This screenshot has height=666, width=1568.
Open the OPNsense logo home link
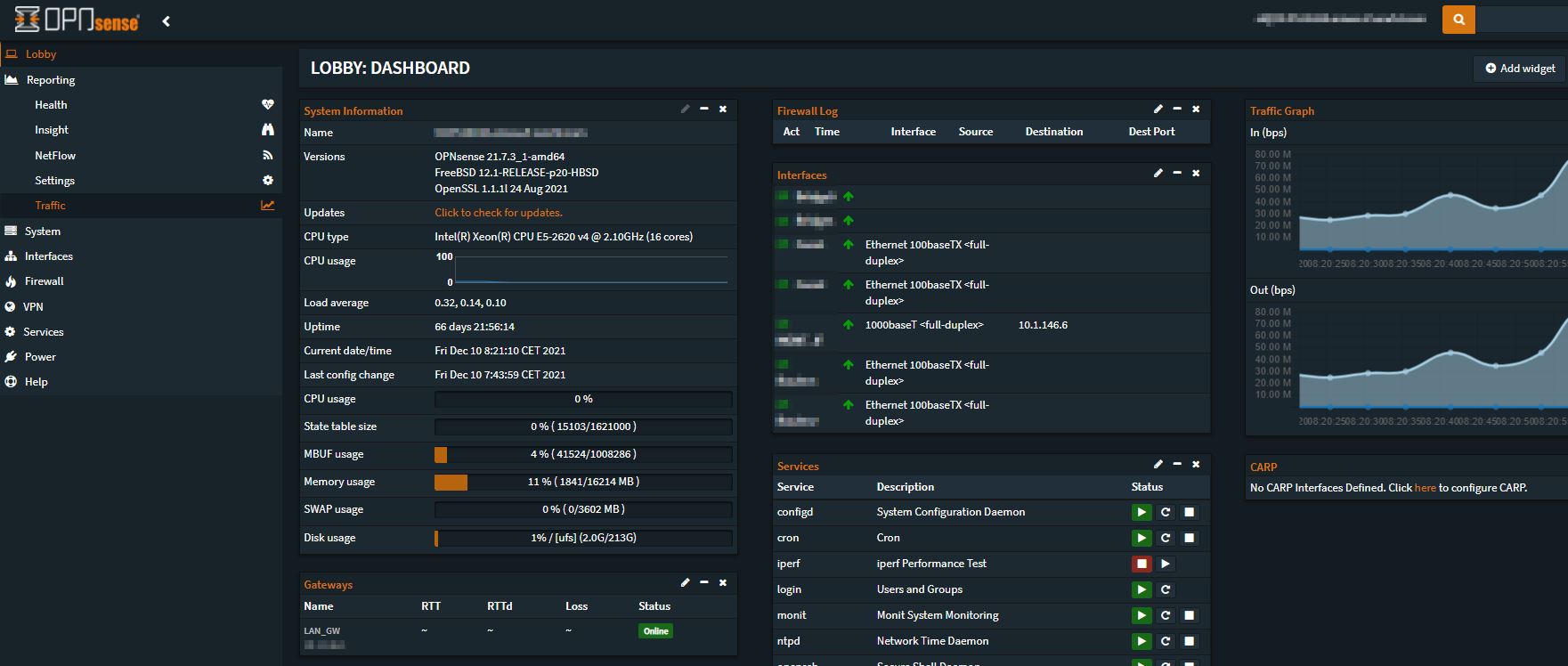[77, 19]
